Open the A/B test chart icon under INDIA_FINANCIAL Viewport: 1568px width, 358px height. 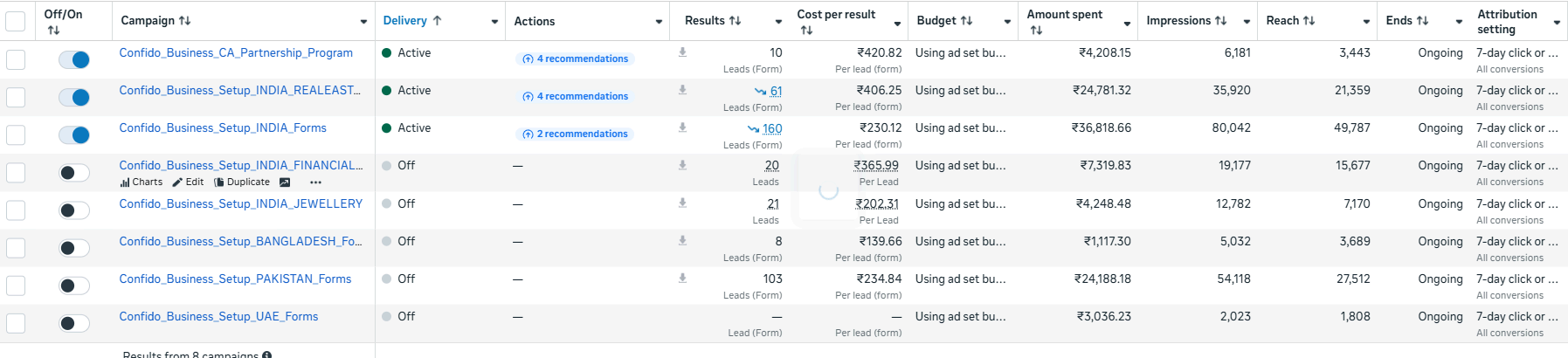tap(285, 182)
